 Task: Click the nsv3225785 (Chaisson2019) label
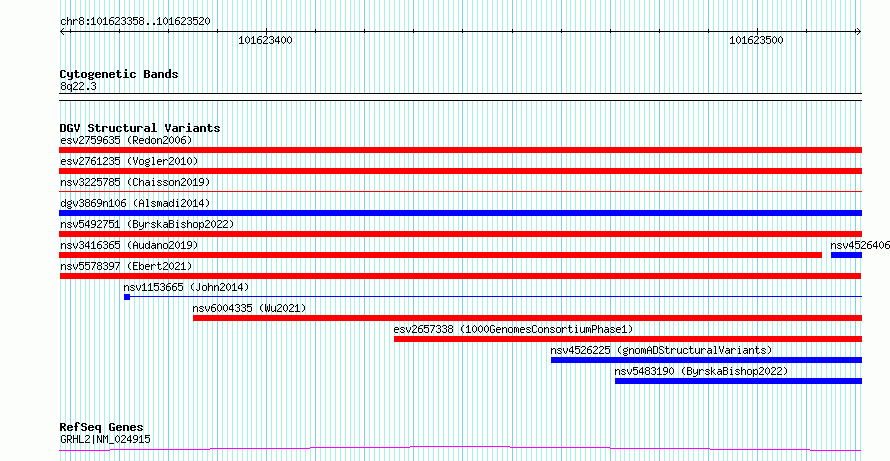point(135,183)
